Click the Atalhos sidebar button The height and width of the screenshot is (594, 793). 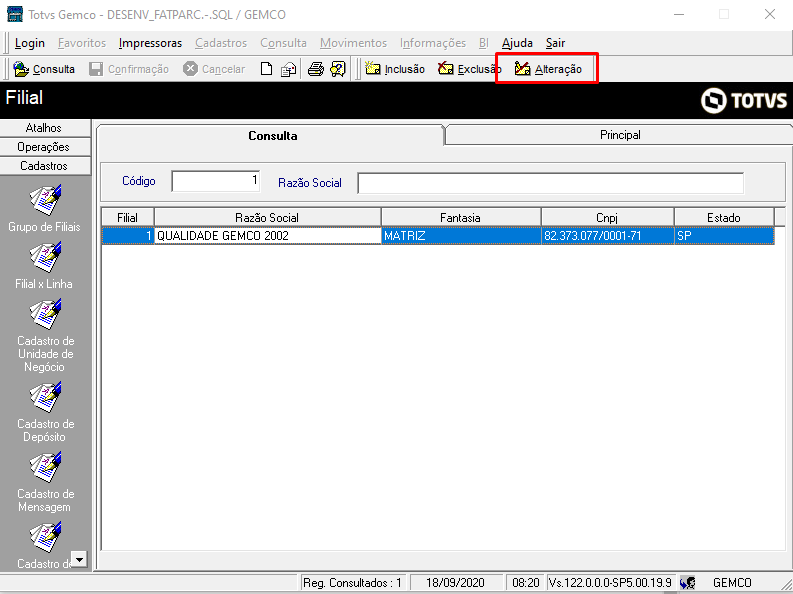(x=45, y=128)
